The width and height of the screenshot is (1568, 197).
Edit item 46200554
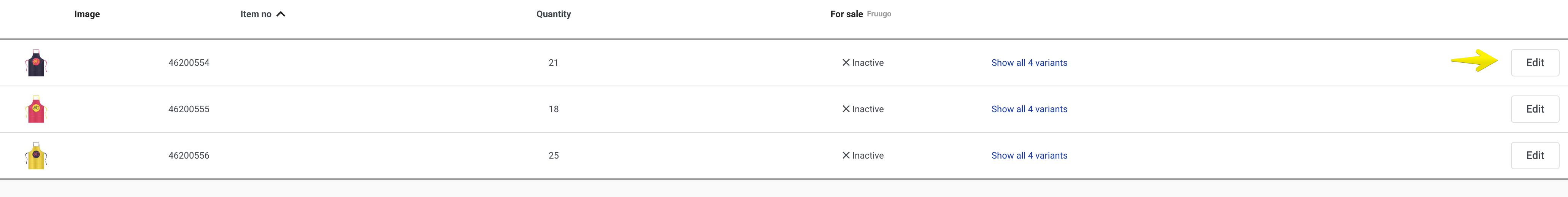point(1535,63)
